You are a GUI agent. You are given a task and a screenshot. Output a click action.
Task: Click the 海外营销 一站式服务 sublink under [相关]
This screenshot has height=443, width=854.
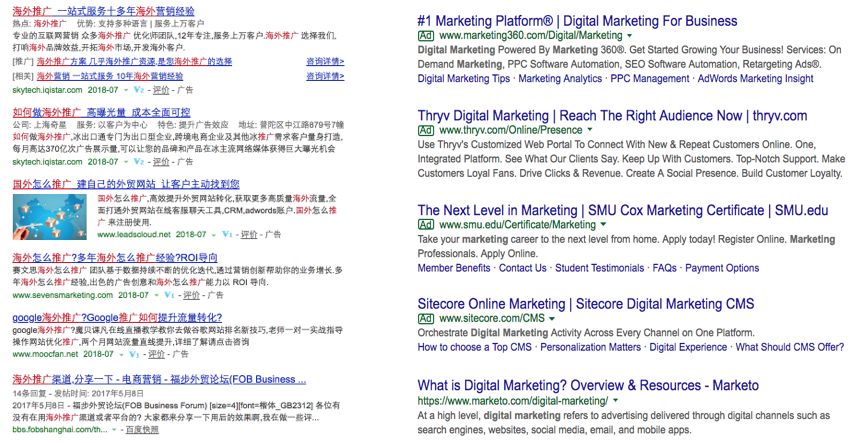pos(109,76)
